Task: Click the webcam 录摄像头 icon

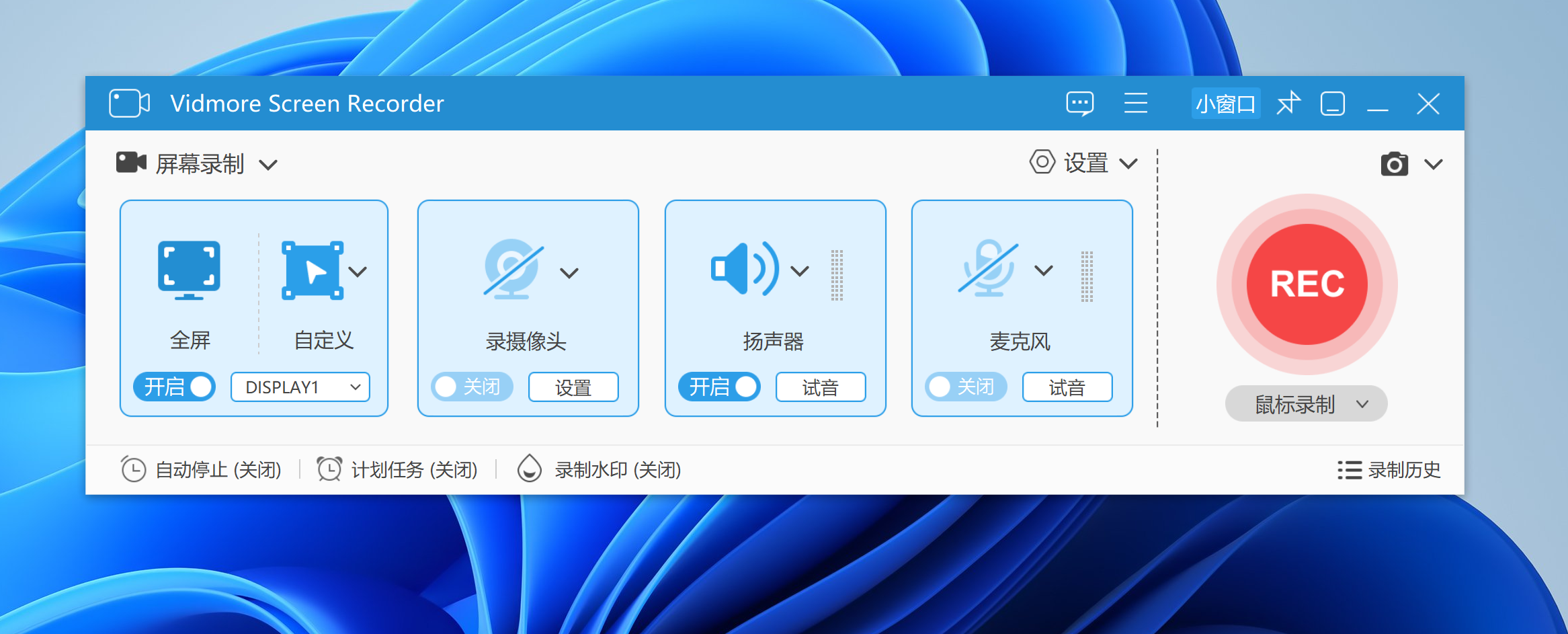Action: tap(514, 269)
